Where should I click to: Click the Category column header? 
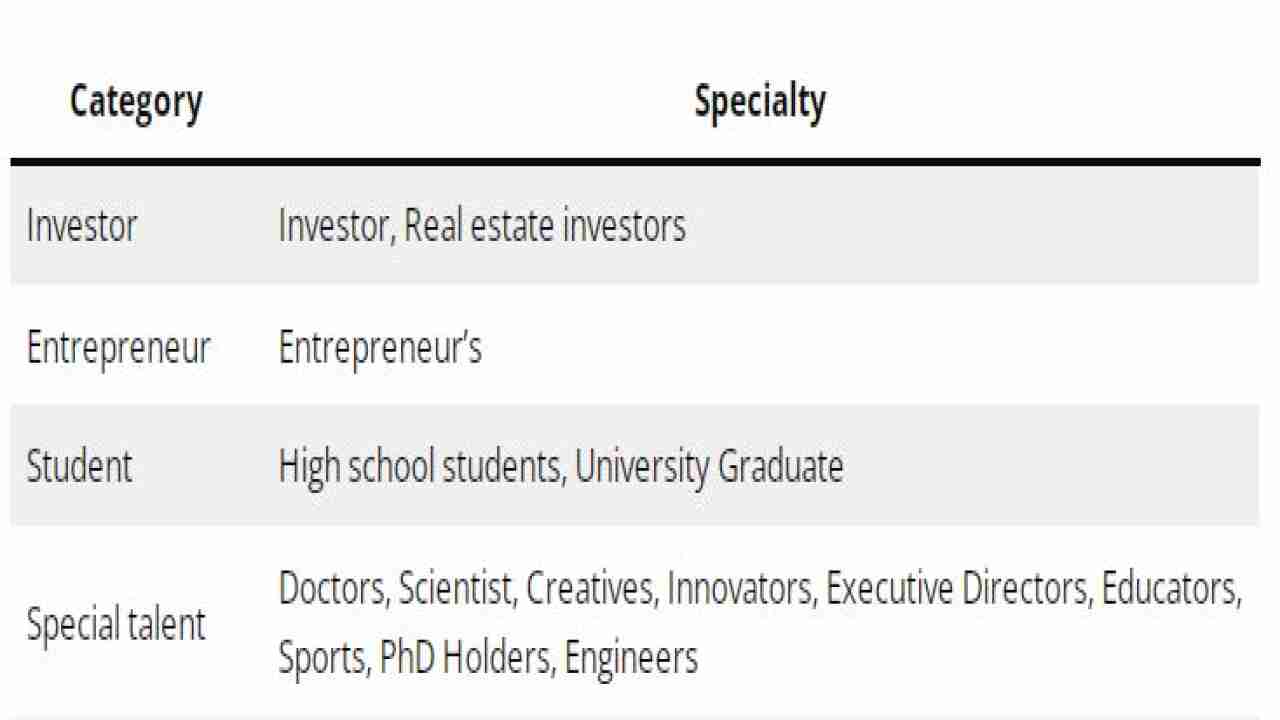point(136,102)
